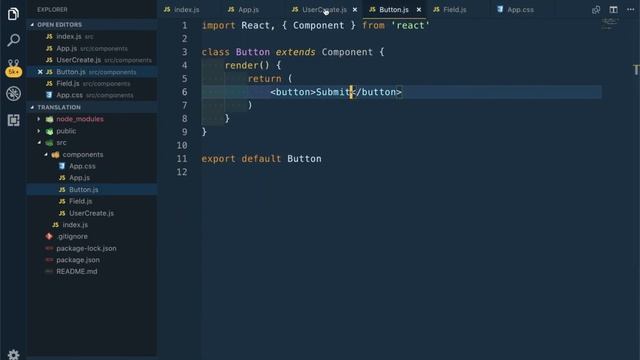Click line number 6 in gutter

coord(184,92)
